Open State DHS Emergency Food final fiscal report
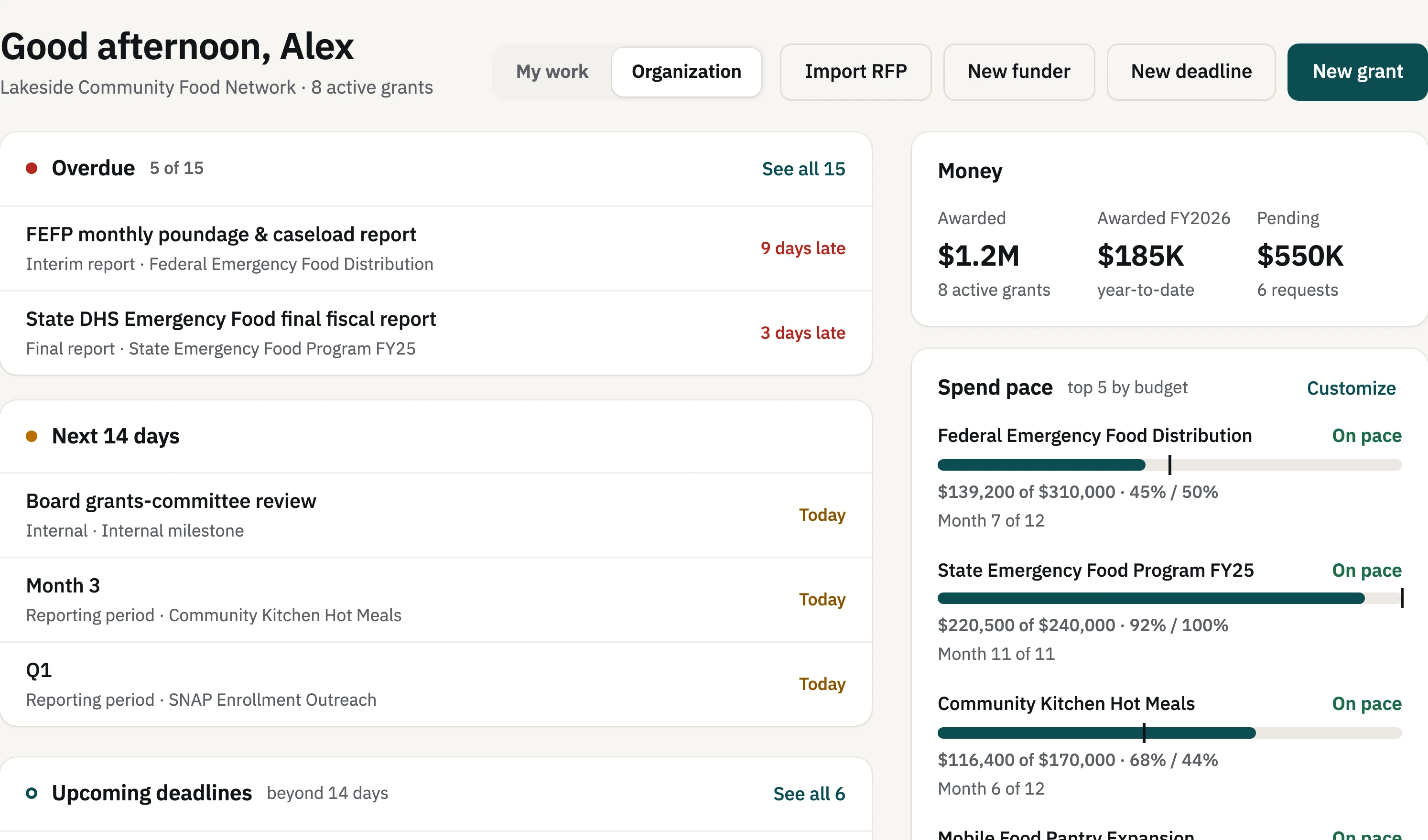Screen dimensions: 1428x840 tap(435, 333)
